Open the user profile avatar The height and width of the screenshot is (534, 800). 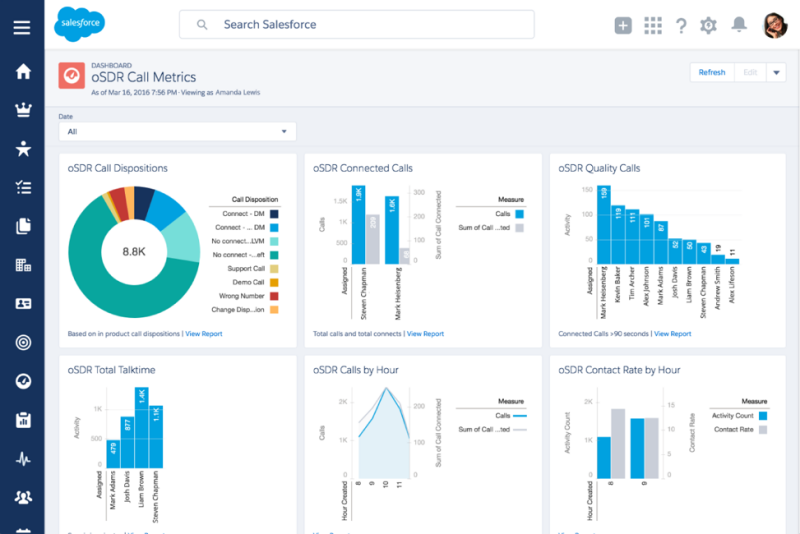point(774,25)
